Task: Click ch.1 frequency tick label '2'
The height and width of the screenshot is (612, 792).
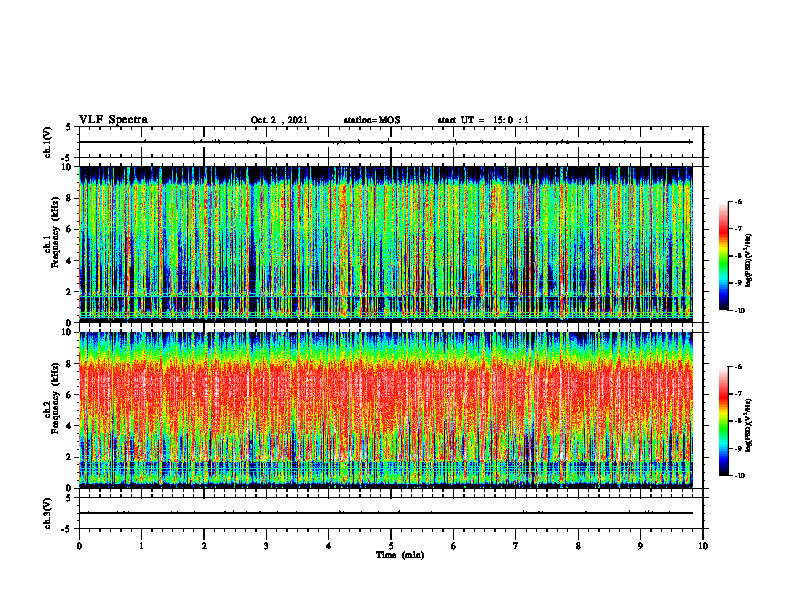Action: [x=70, y=292]
